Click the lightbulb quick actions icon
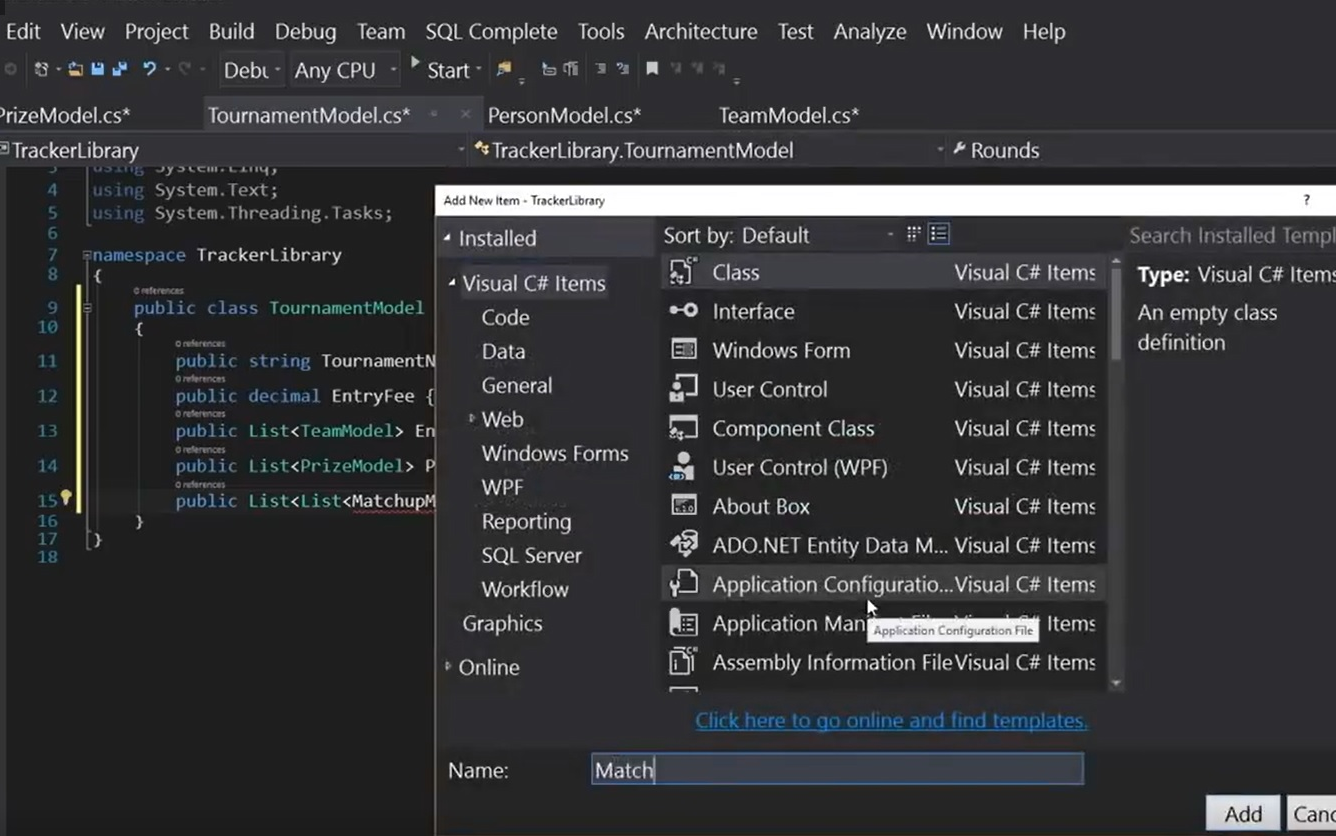Screen dimensions: 1336x836 pos(66,497)
